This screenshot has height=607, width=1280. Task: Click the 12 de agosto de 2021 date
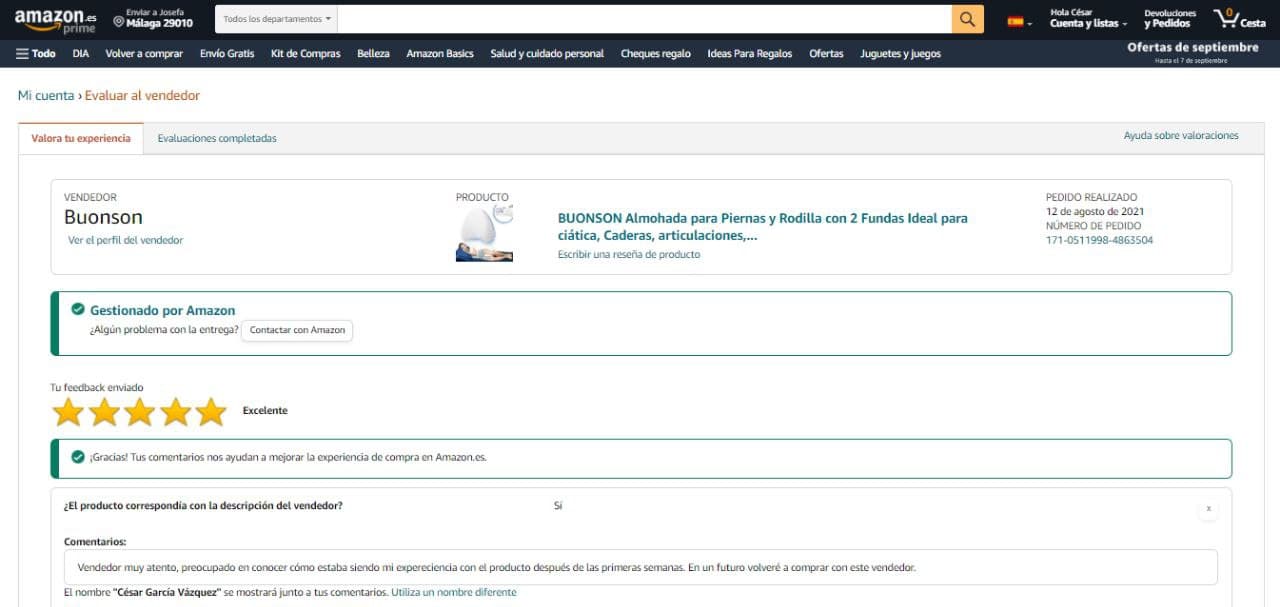pos(1095,212)
